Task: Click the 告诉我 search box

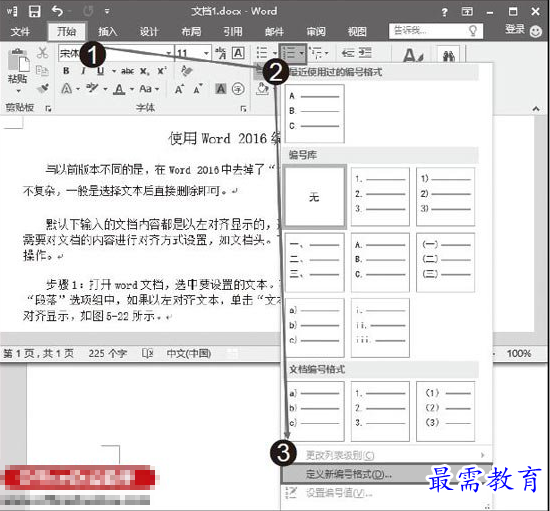Action: coord(436,31)
